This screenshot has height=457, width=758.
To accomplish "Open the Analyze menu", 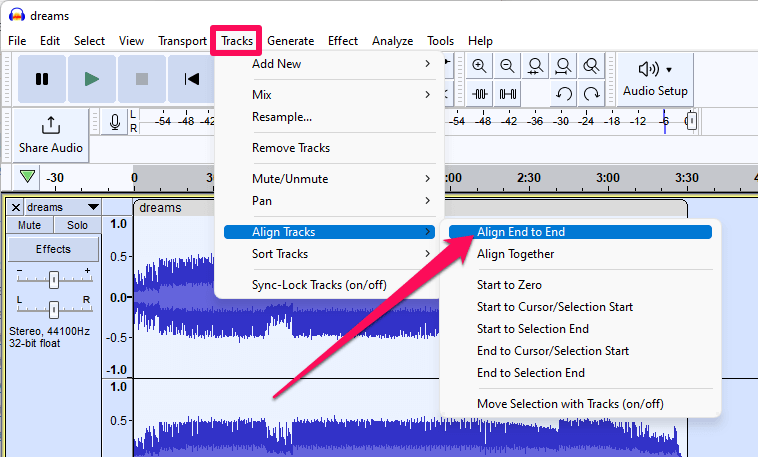I will tap(393, 41).
